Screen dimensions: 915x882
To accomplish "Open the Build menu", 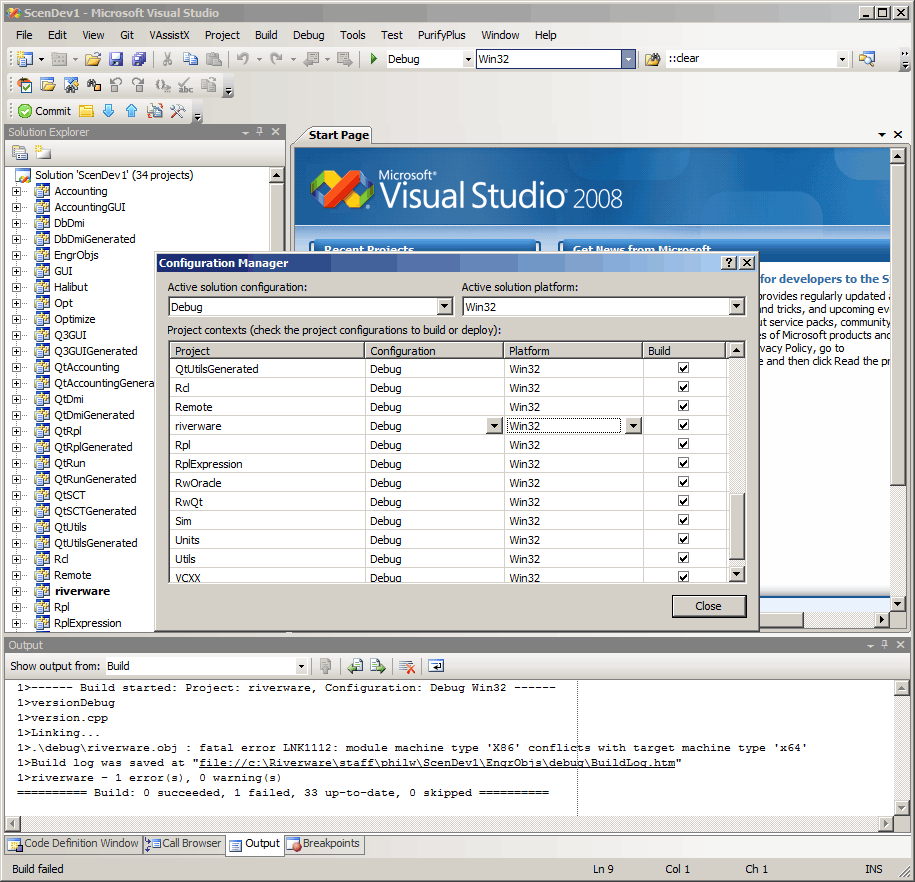I will [266, 35].
